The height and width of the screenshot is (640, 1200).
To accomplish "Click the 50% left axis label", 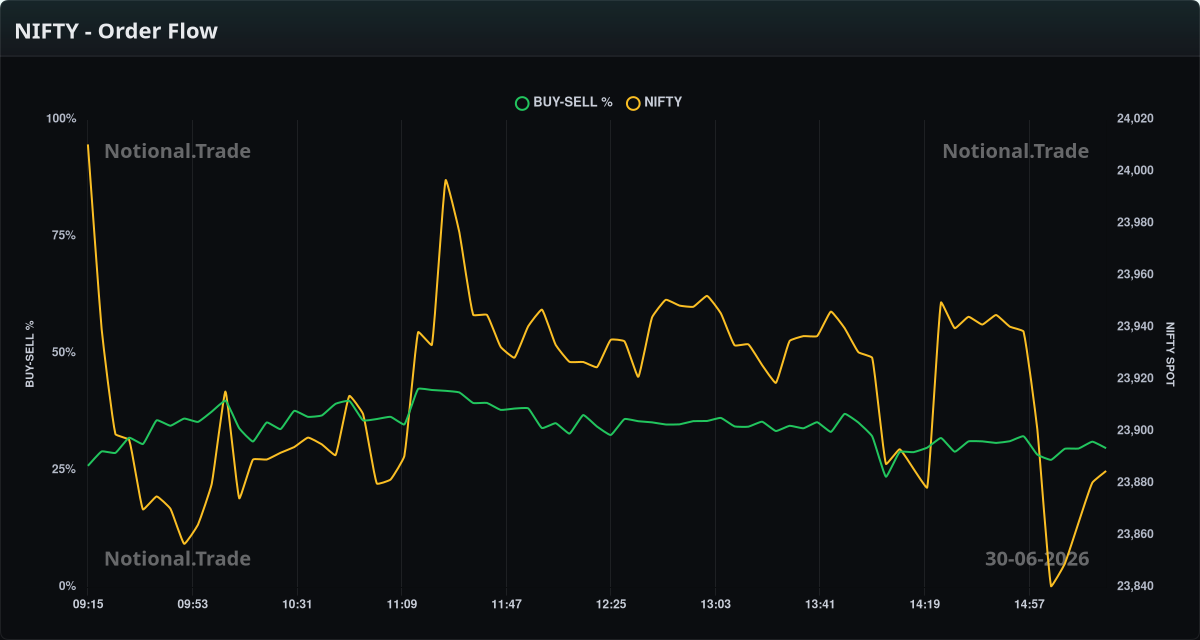I will [x=64, y=352].
